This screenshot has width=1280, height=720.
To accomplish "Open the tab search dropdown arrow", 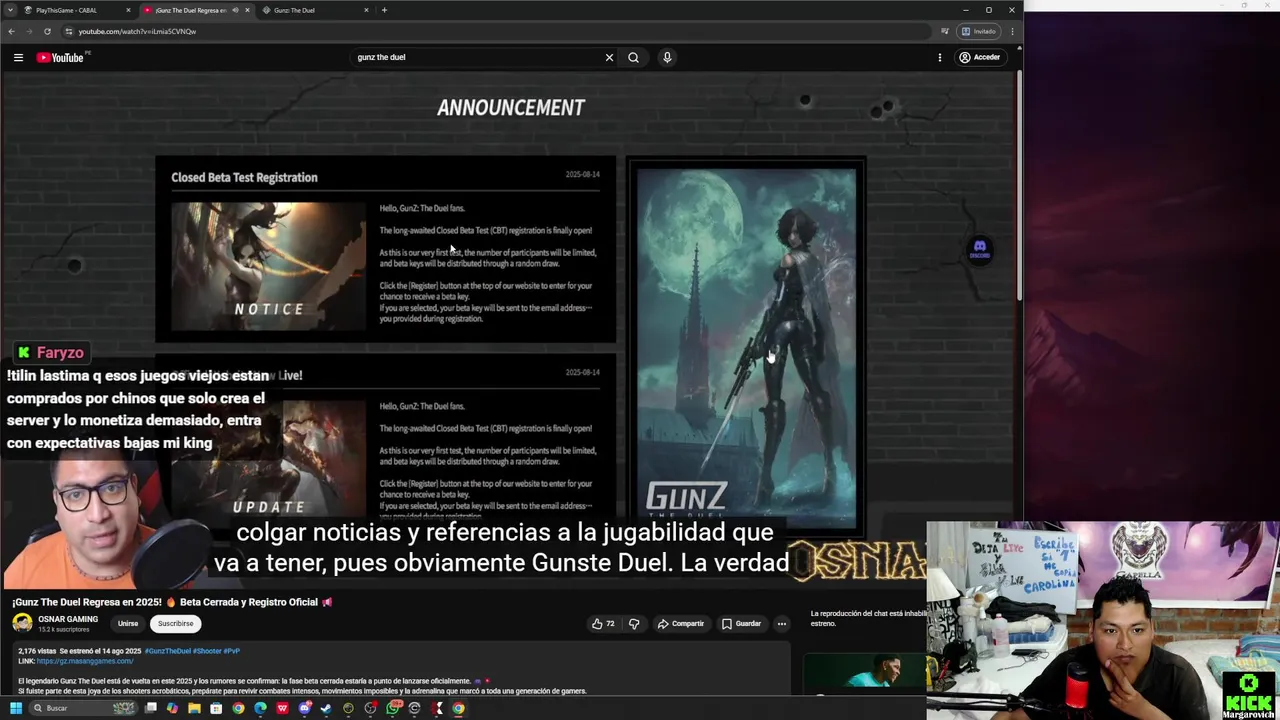I will pos(12,10).
